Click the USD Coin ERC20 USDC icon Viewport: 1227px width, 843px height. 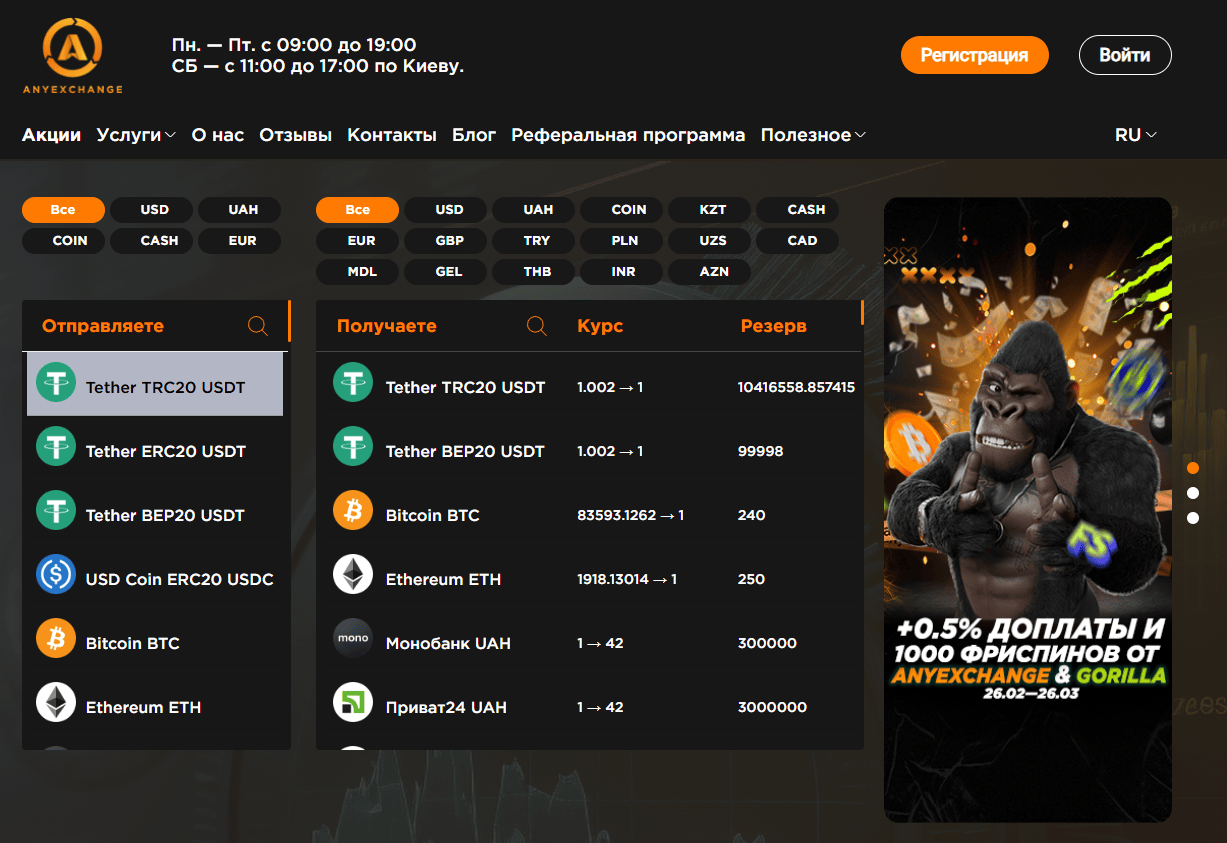[x=56, y=574]
